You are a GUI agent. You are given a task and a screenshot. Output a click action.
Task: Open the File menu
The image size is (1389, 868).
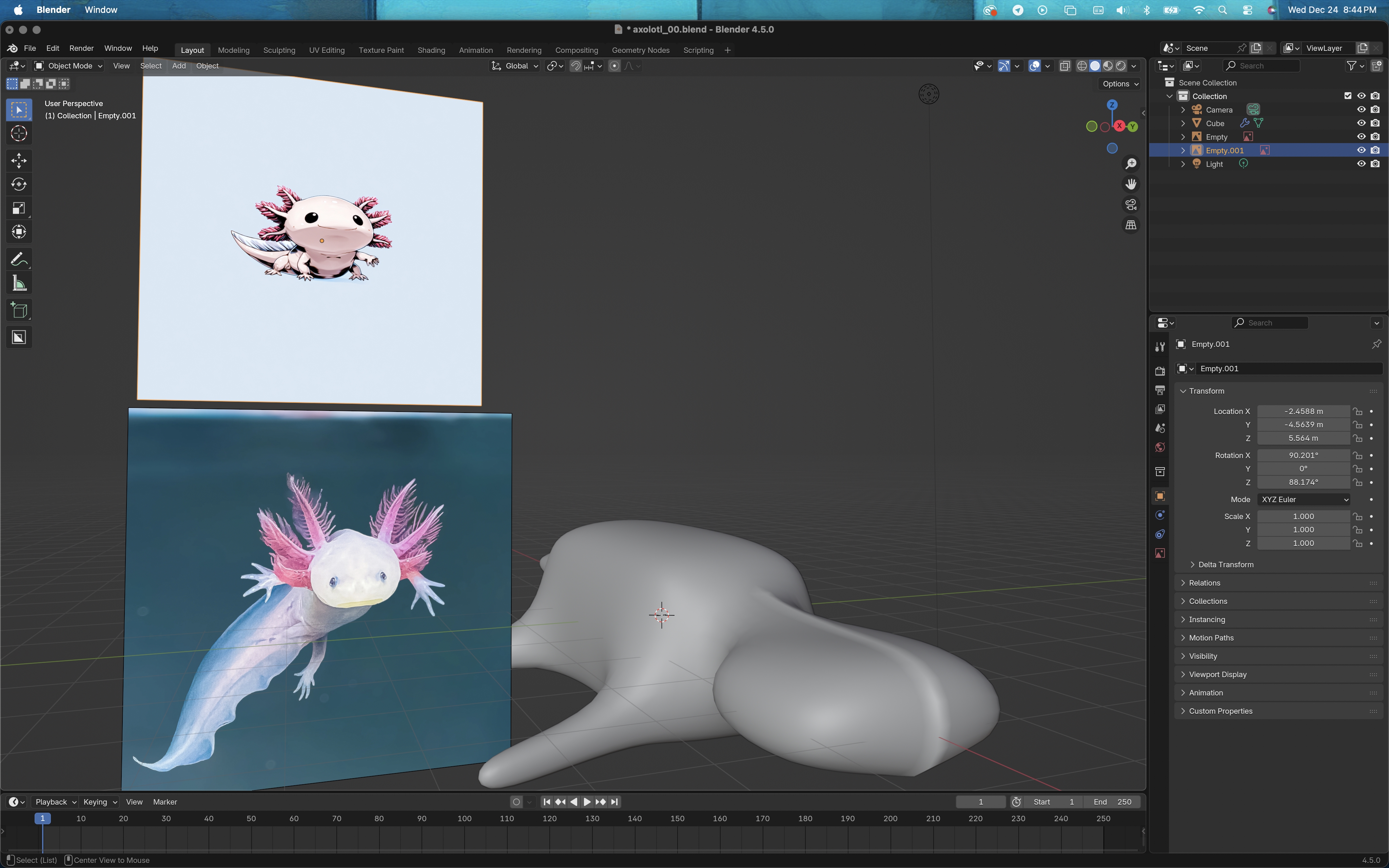pos(30,48)
